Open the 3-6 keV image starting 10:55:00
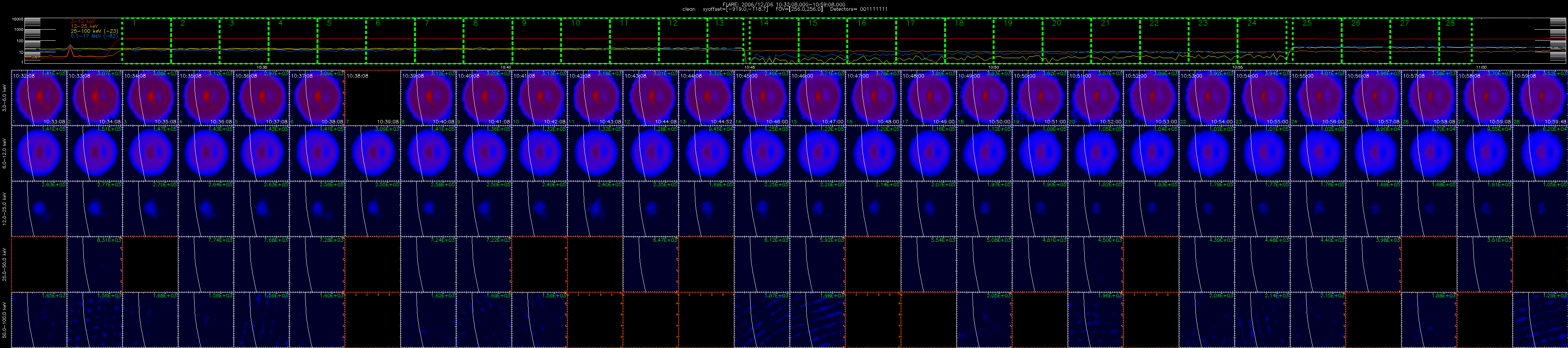The width and height of the screenshot is (1568, 348). coord(1318,98)
